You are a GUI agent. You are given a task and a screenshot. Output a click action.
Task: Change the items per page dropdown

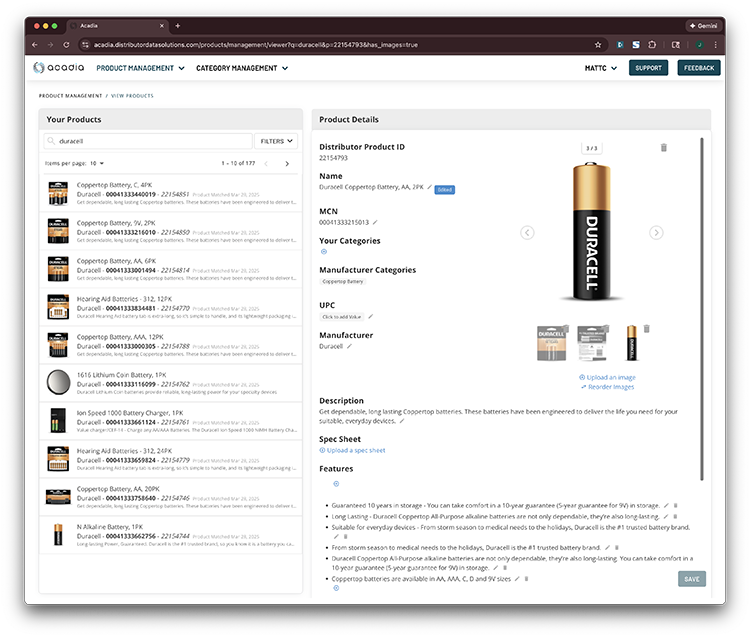coord(97,164)
